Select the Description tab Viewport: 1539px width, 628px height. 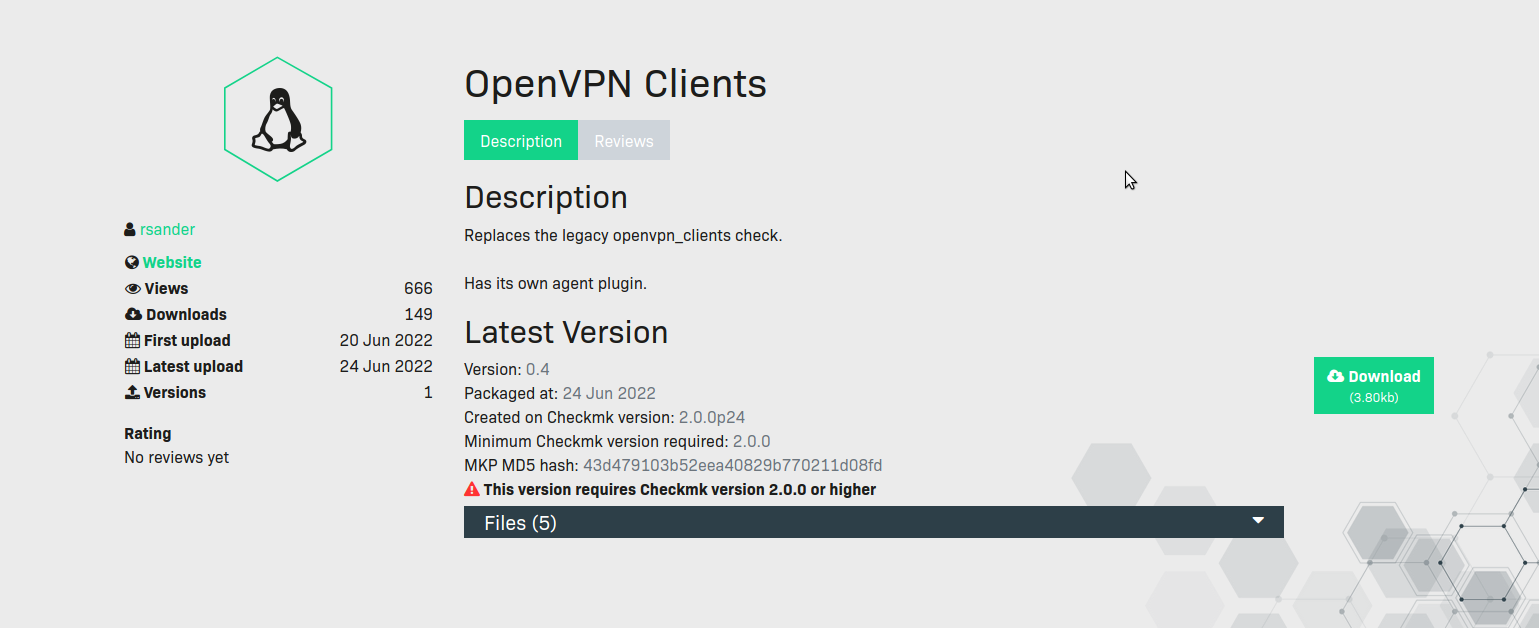point(521,141)
